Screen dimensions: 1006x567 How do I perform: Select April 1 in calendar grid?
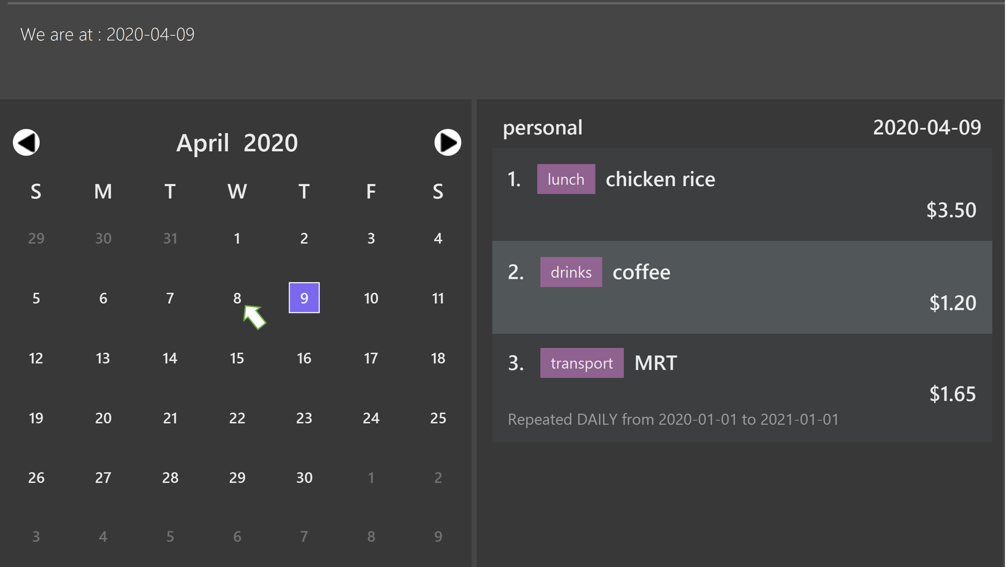point(237,239)
